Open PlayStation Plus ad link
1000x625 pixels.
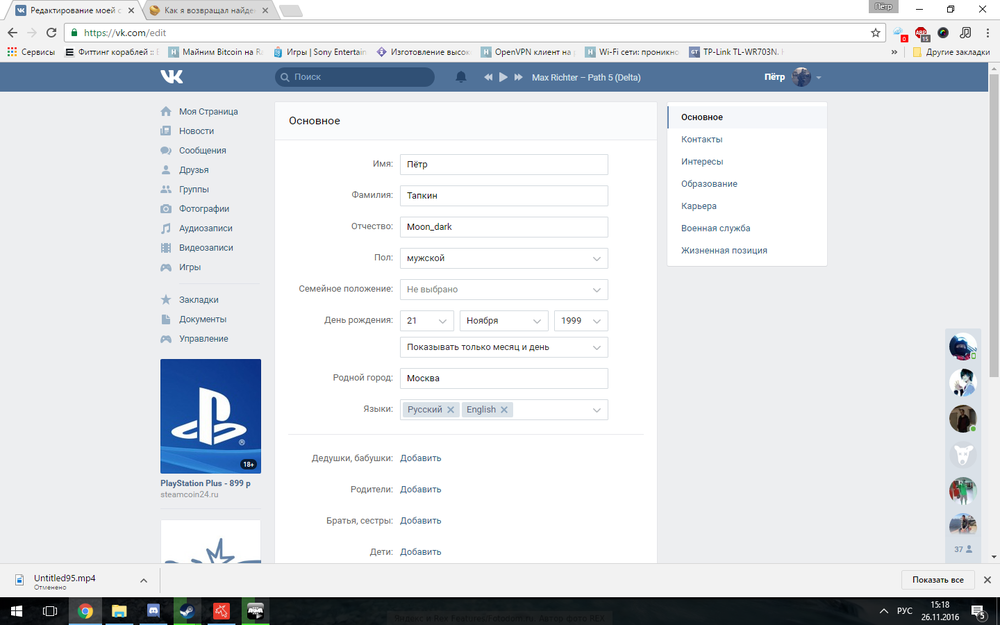[x=205, y=483]
